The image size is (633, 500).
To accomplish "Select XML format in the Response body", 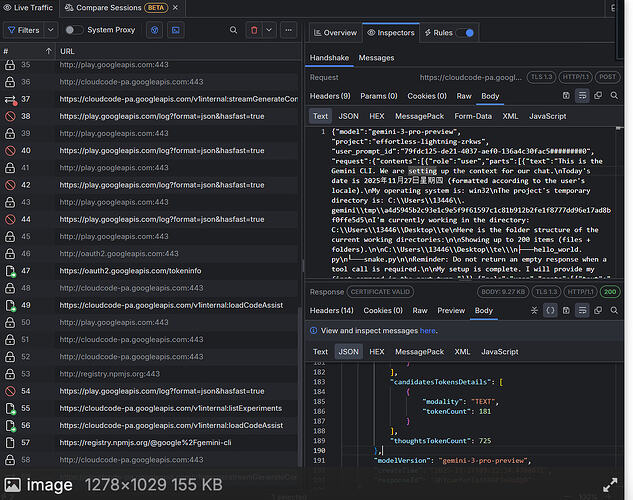I will pos(462,352).
